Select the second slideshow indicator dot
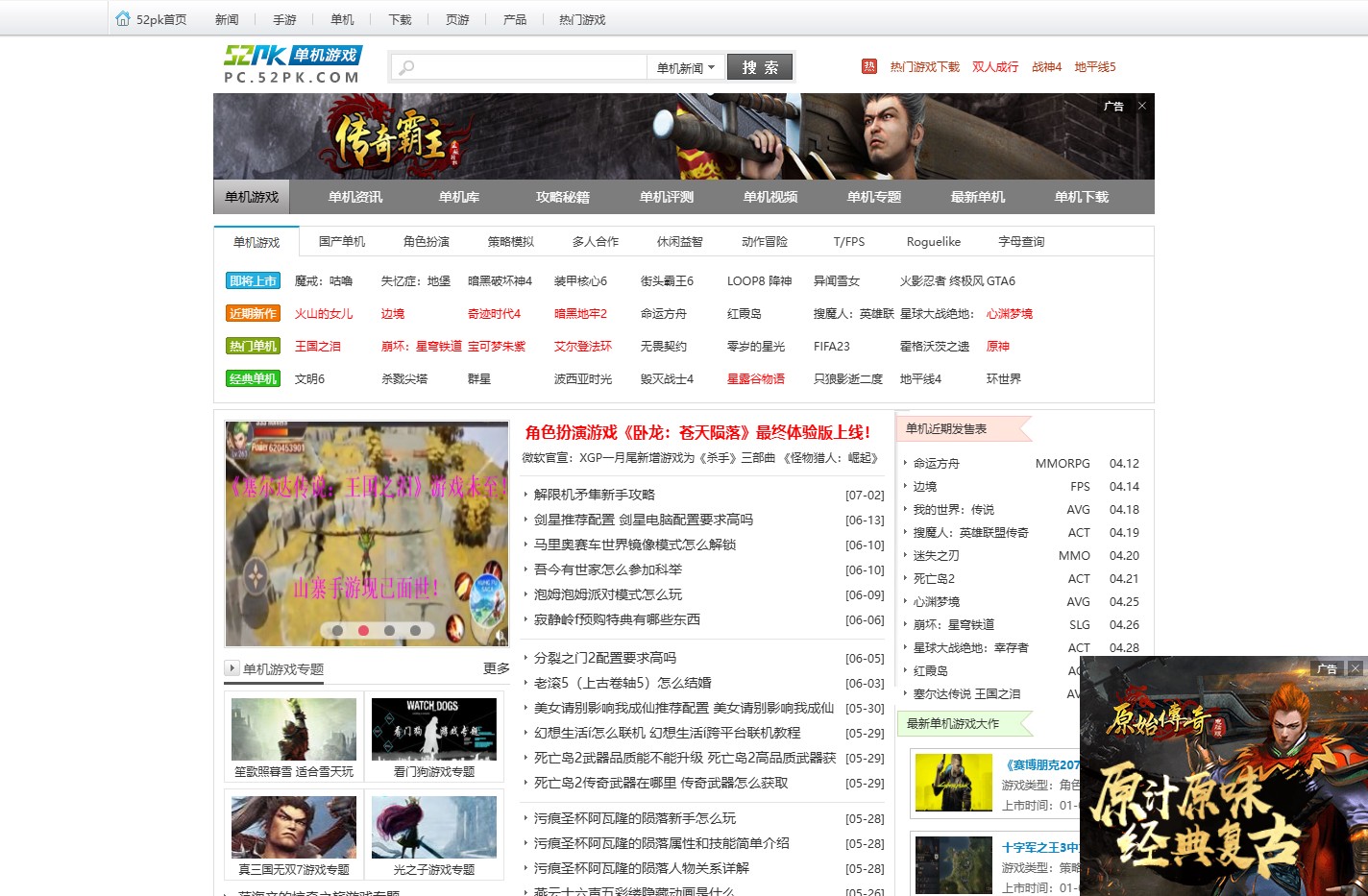Screen dimensions: 1368x896 pos(364,631)
